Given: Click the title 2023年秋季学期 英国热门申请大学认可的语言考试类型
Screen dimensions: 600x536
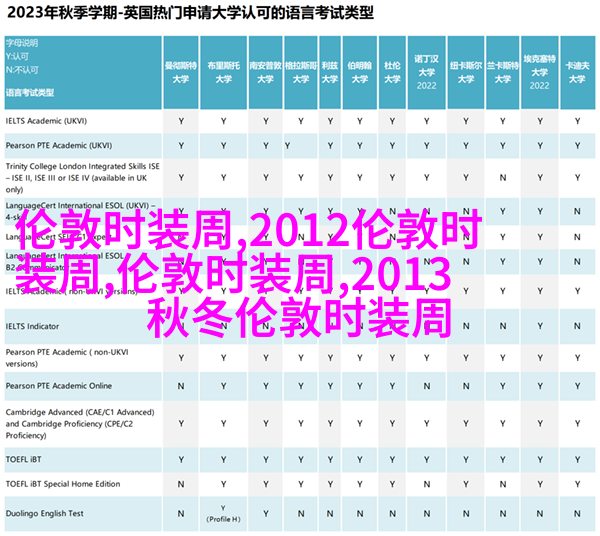Looking at the screenshot, I should (190, 13).
